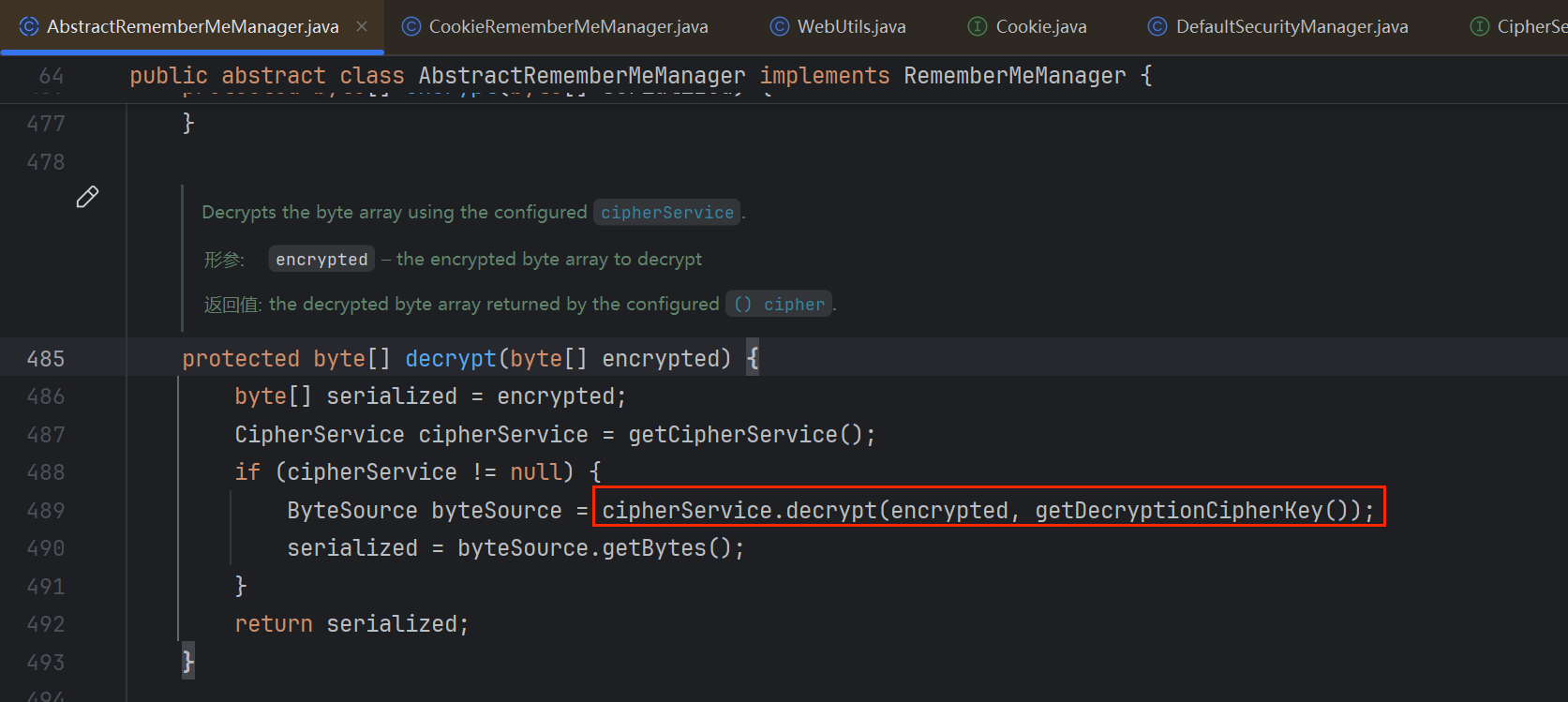This screenshot has width=1568, height=702.
Task: Click the class icon on CookieRememberMeManager.java tab
Action: [x=411, y=26]
